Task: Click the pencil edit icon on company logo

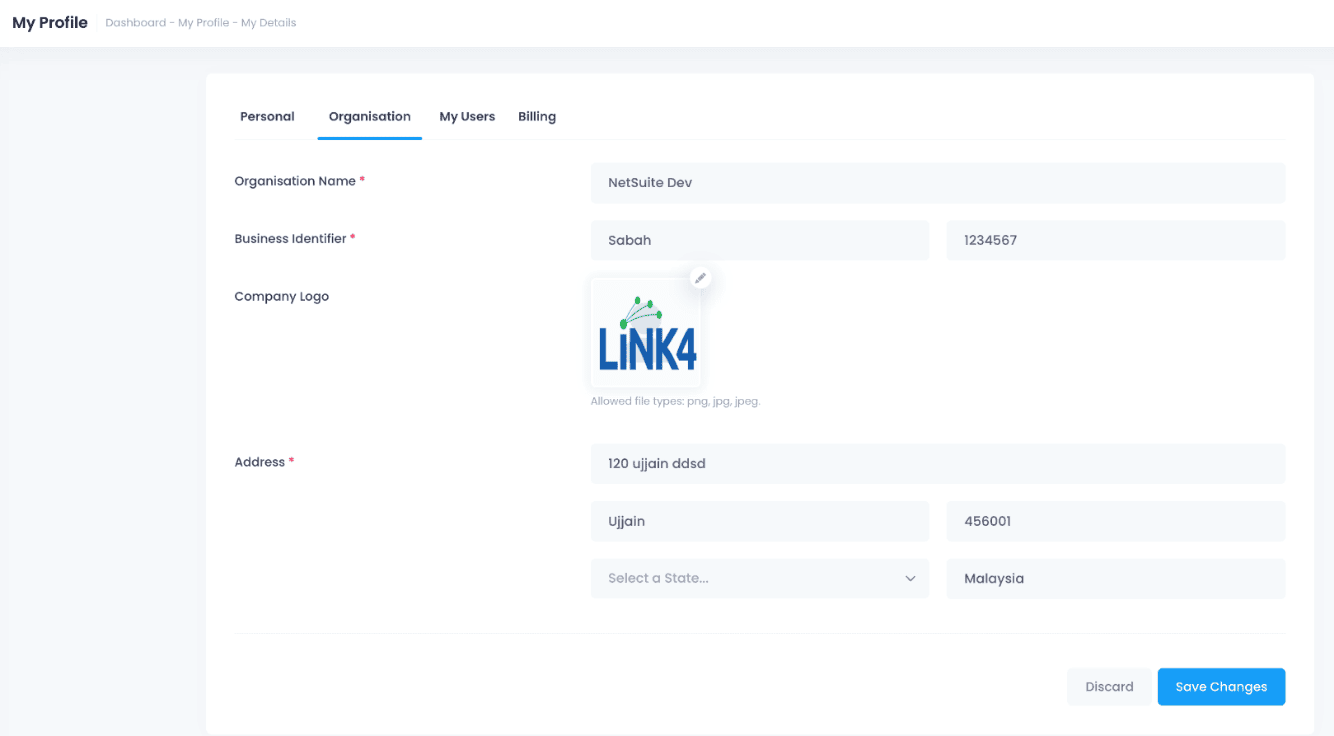Action: (701, 278)
